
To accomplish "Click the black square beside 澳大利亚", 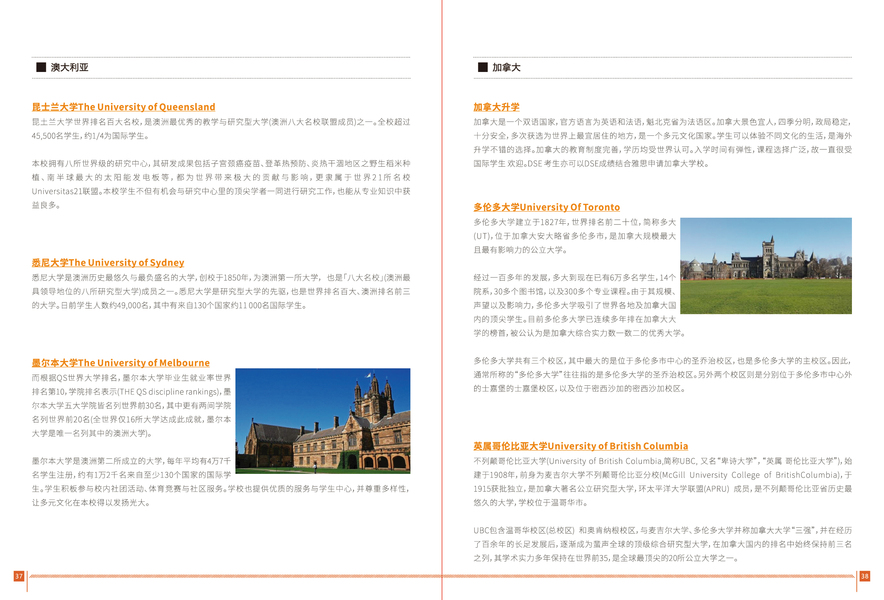I will coord(41,67).
